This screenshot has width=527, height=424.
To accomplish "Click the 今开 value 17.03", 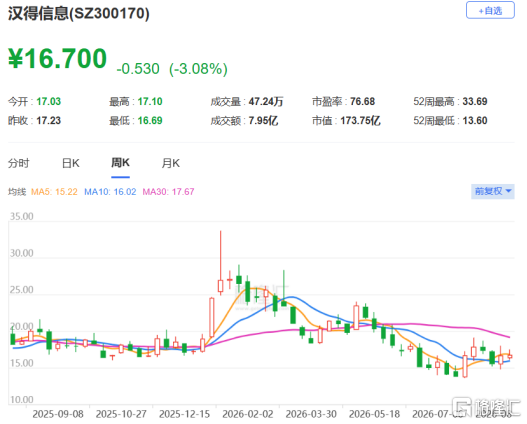I will pos(49,101).
